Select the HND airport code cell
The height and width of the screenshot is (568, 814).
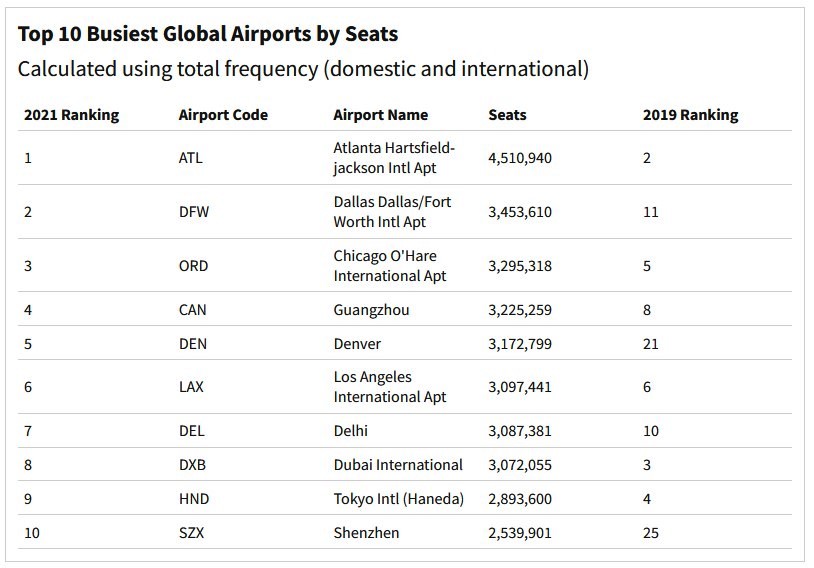[194, 499]
